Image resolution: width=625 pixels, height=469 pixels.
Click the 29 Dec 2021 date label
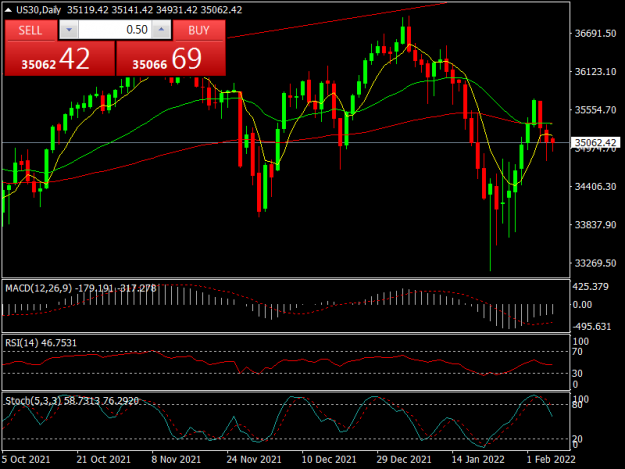404,459
